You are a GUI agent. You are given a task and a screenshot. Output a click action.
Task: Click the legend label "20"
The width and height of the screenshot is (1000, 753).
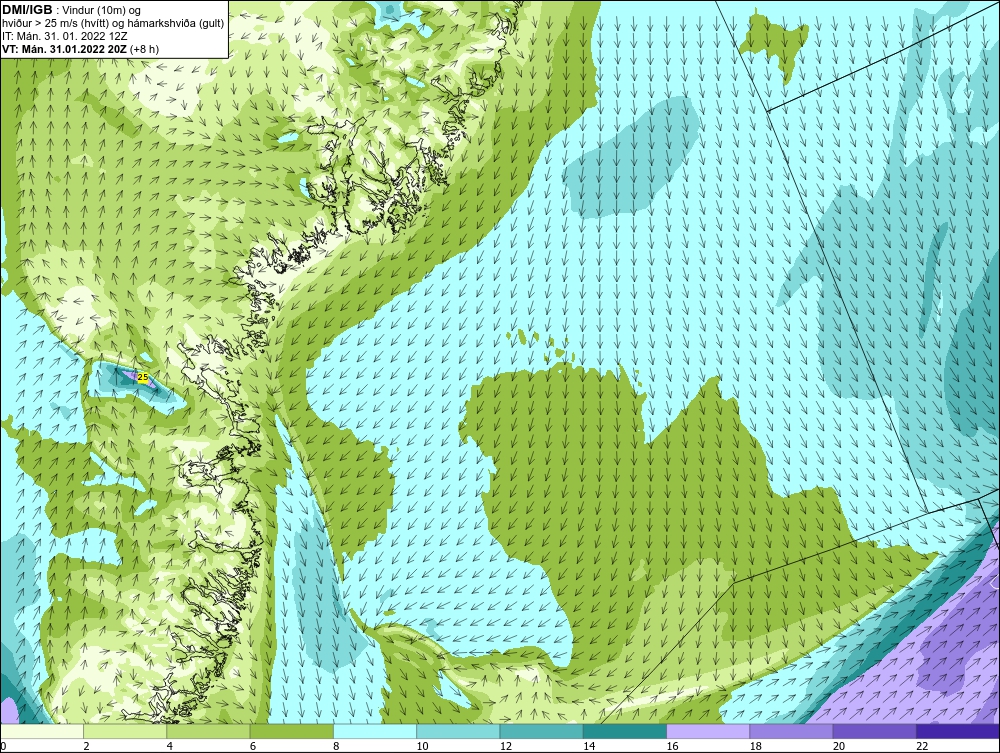(838, 747)
